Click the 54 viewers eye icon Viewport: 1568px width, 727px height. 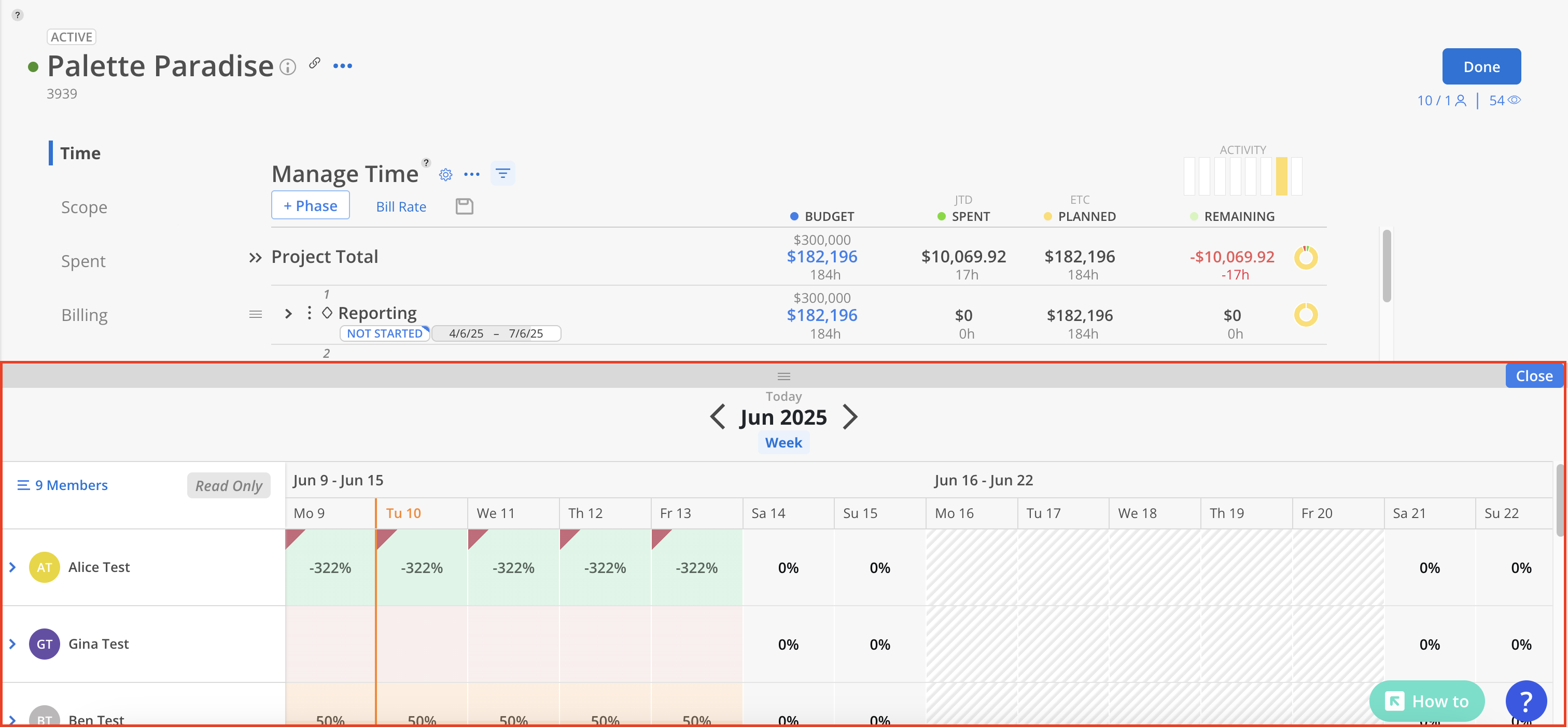tap(1514, 101)
